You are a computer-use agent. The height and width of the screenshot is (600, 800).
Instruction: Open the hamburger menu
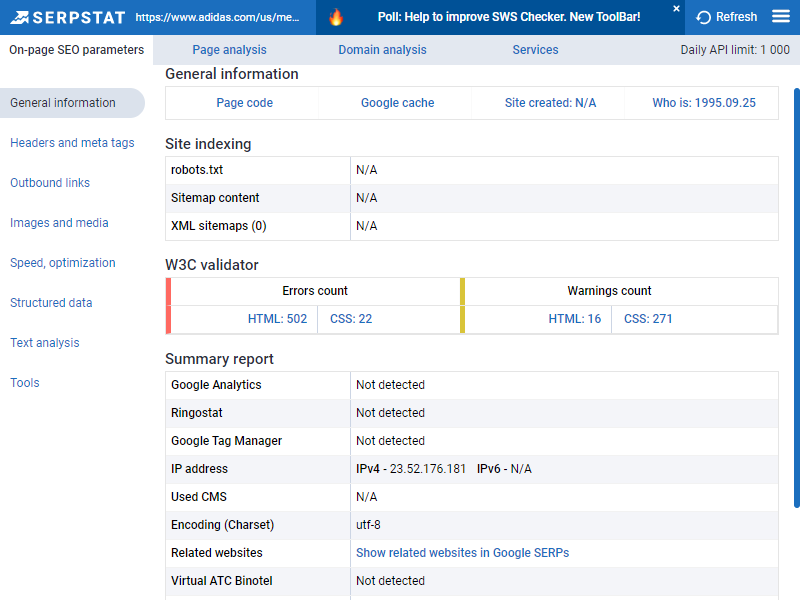pos(781,17)
